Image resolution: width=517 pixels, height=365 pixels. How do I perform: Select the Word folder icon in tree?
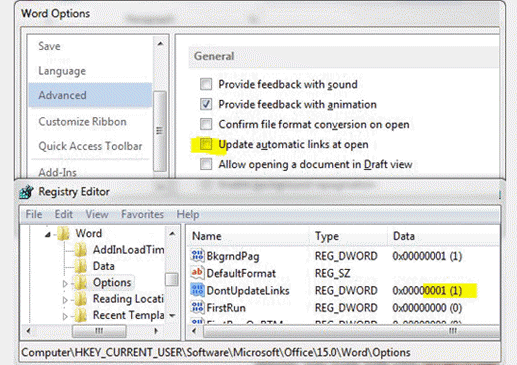click(x=63, y=233)
